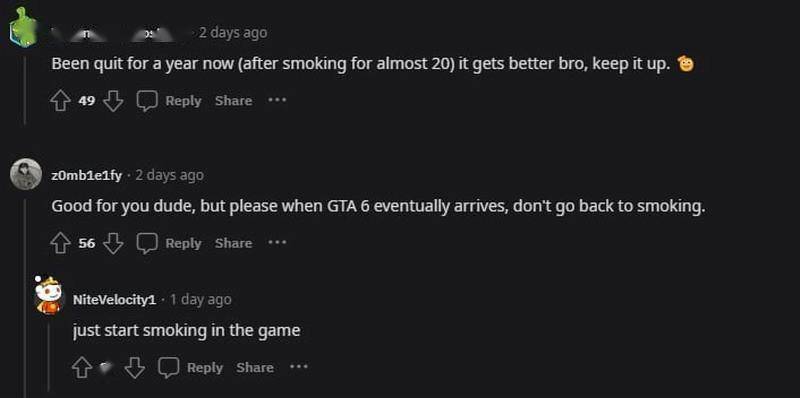800x398 pixels.
Task: Share the 'Been quit for a year' comment
Action: click(233, 101)
